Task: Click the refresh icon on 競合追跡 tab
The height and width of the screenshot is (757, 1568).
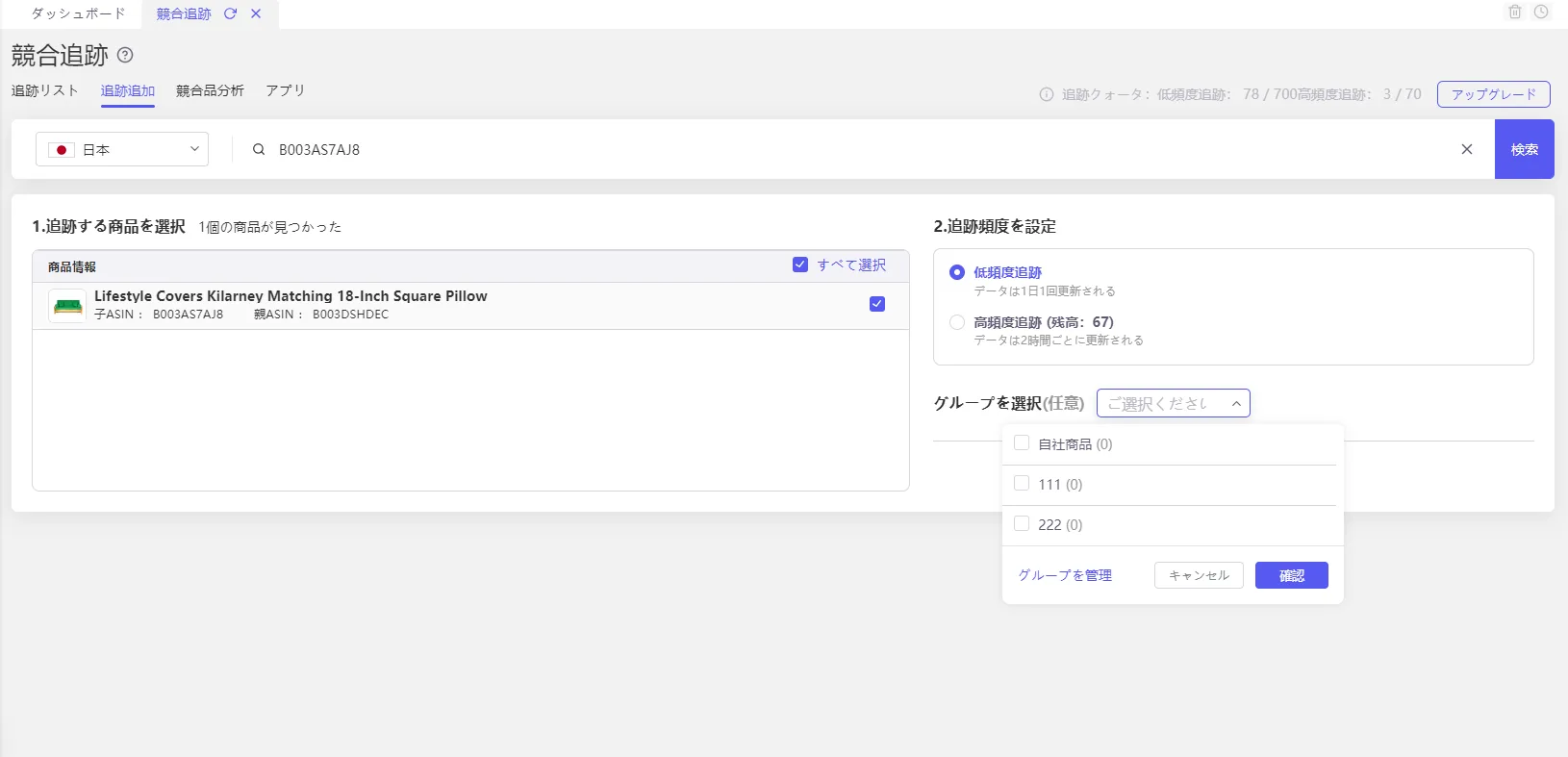Action: pos(230,13)
